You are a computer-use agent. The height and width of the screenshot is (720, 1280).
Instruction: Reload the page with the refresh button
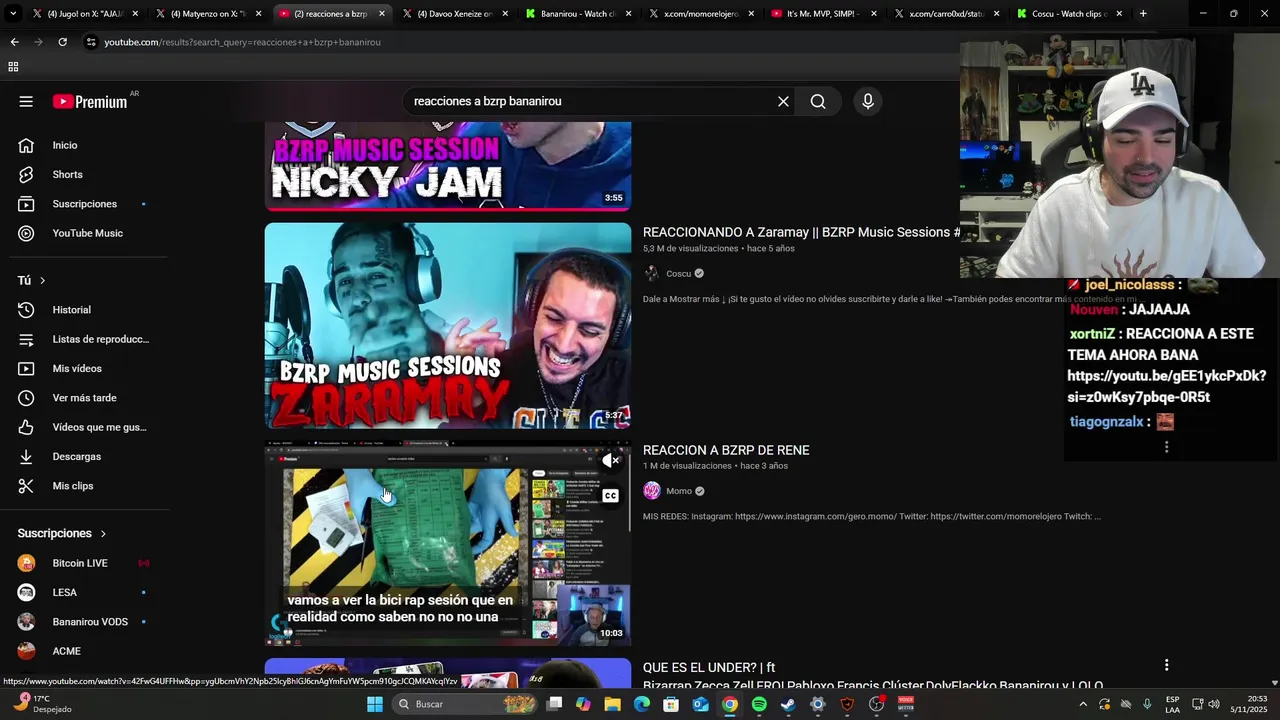coord(62,42)
